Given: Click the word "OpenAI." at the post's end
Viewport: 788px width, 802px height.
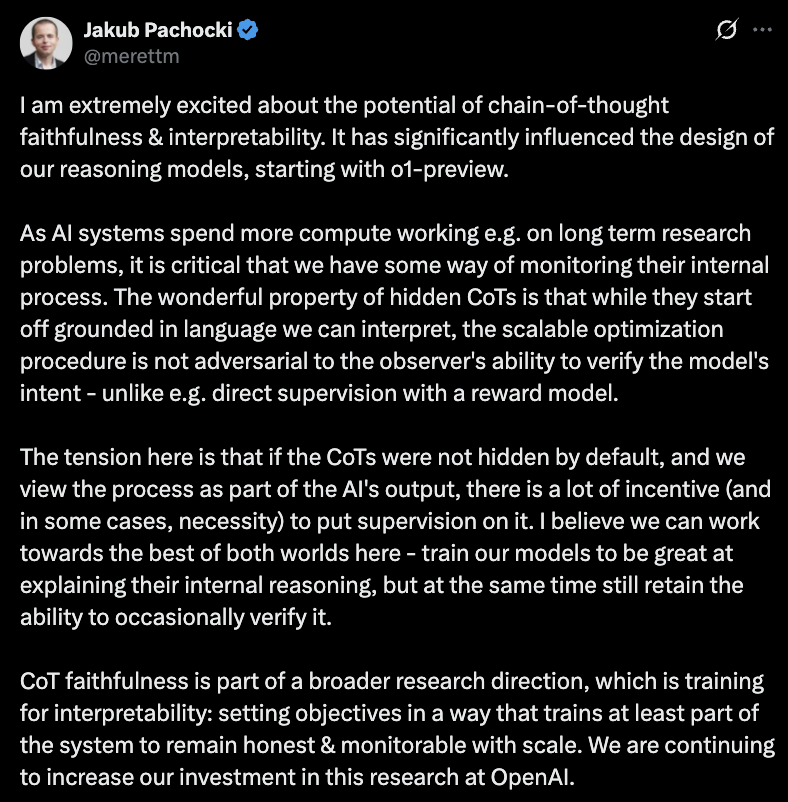Looking at the screenshot, I should (x=533, y=777).
